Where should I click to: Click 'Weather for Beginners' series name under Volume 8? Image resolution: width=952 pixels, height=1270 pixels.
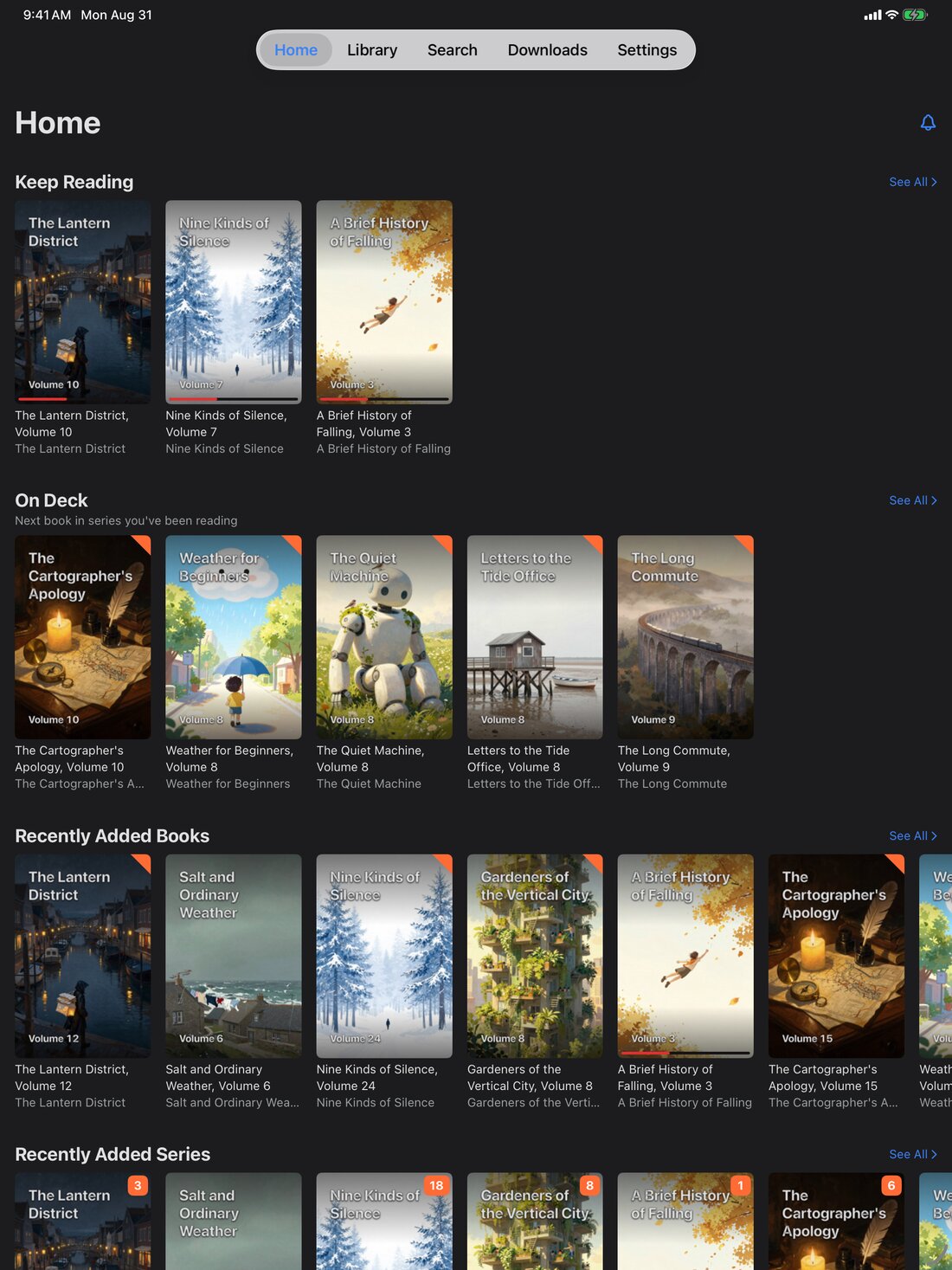(x=228, y=783)
